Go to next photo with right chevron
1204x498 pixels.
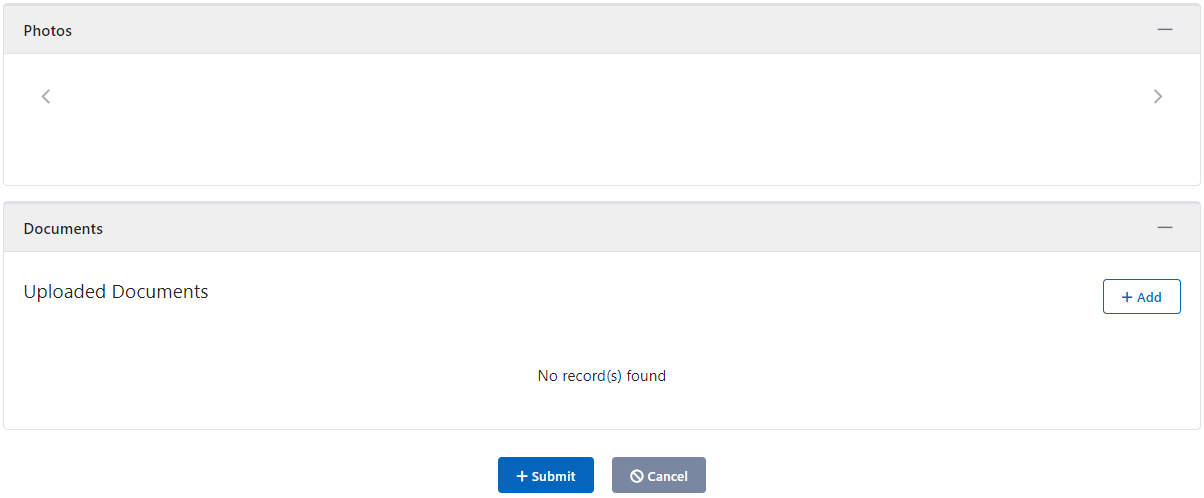(1158, 96)
